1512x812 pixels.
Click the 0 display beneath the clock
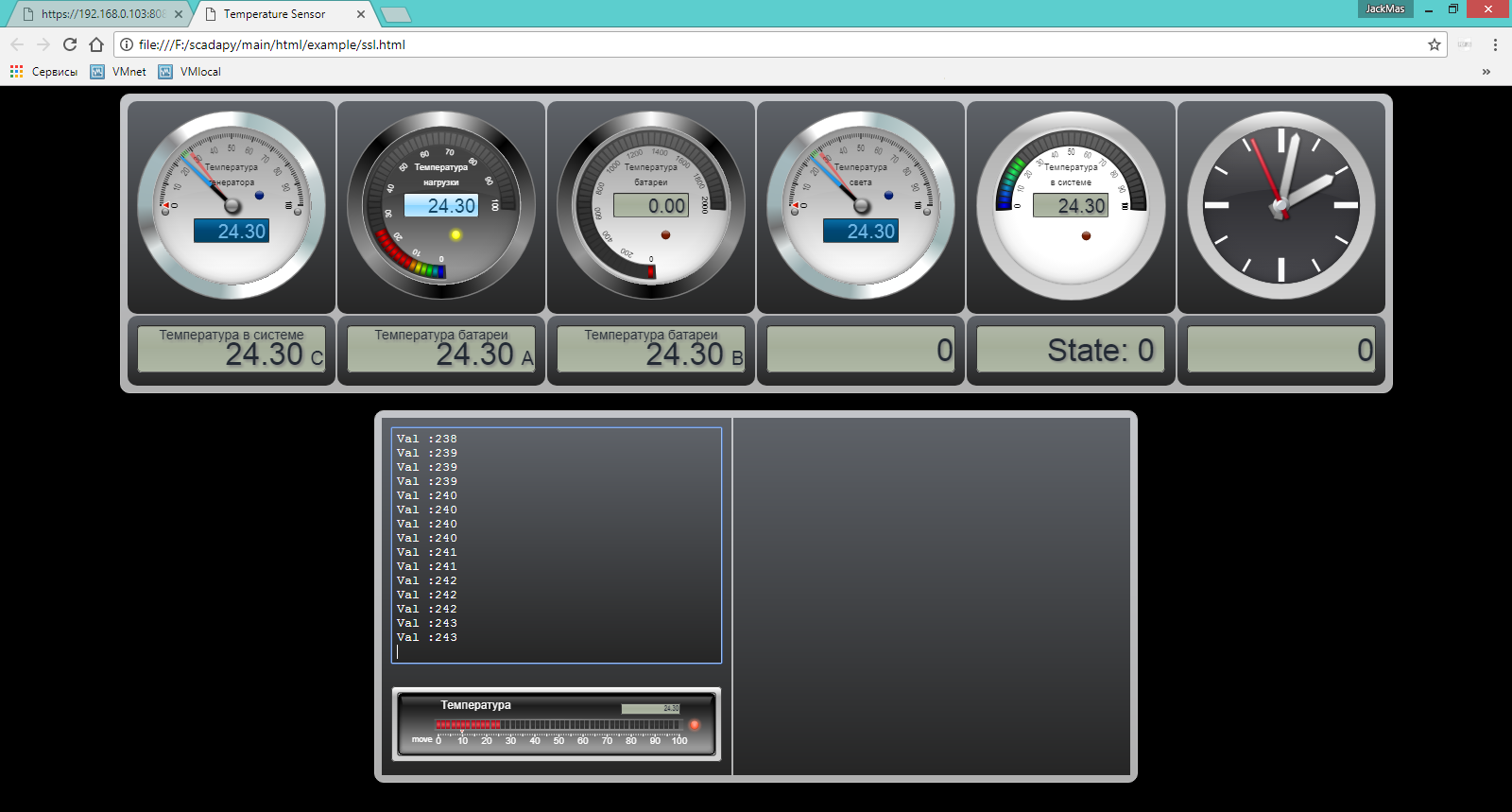click(1281, 349)
